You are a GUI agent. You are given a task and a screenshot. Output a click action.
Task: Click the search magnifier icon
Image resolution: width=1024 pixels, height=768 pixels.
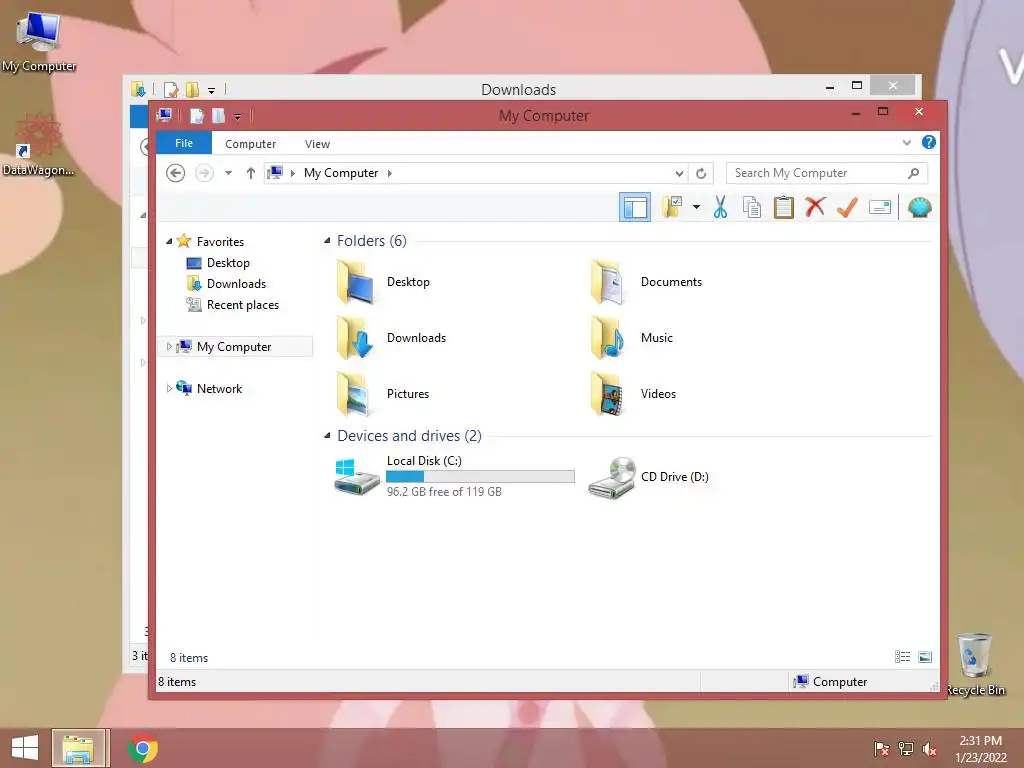pyautogui.click(x=914, y=173)
